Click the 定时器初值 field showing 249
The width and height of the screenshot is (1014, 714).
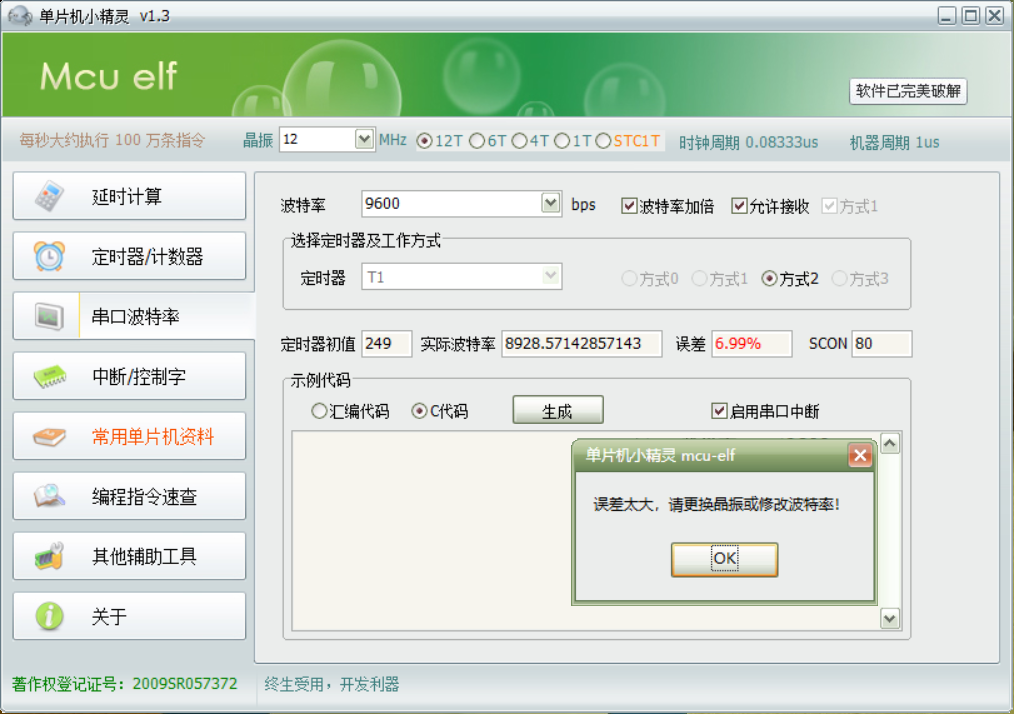tap(387, 343)
